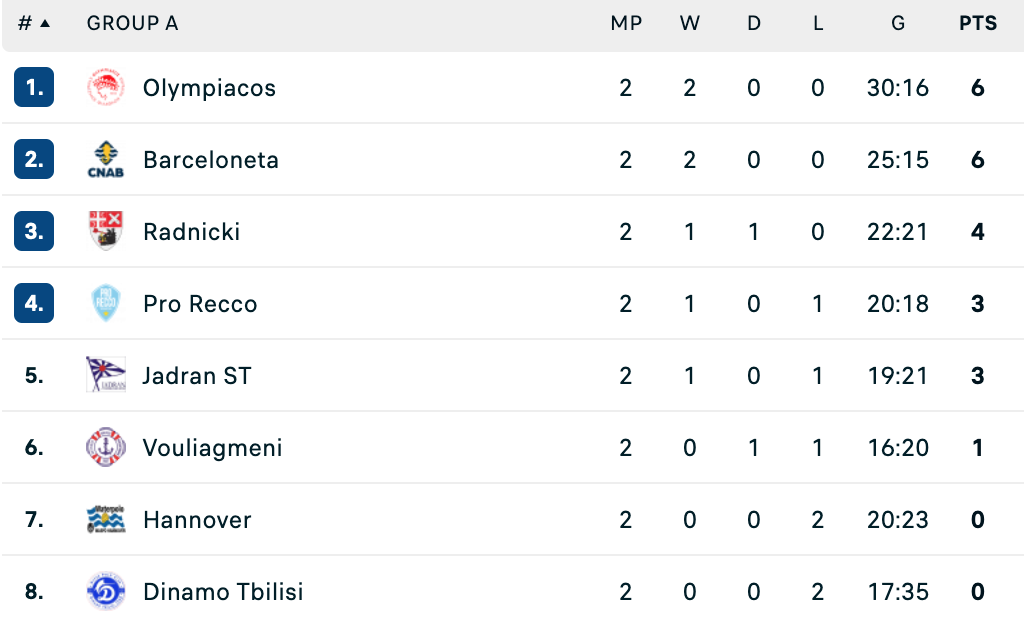
Task: Click the G goals column header
Action: click(x=898, y=23)
